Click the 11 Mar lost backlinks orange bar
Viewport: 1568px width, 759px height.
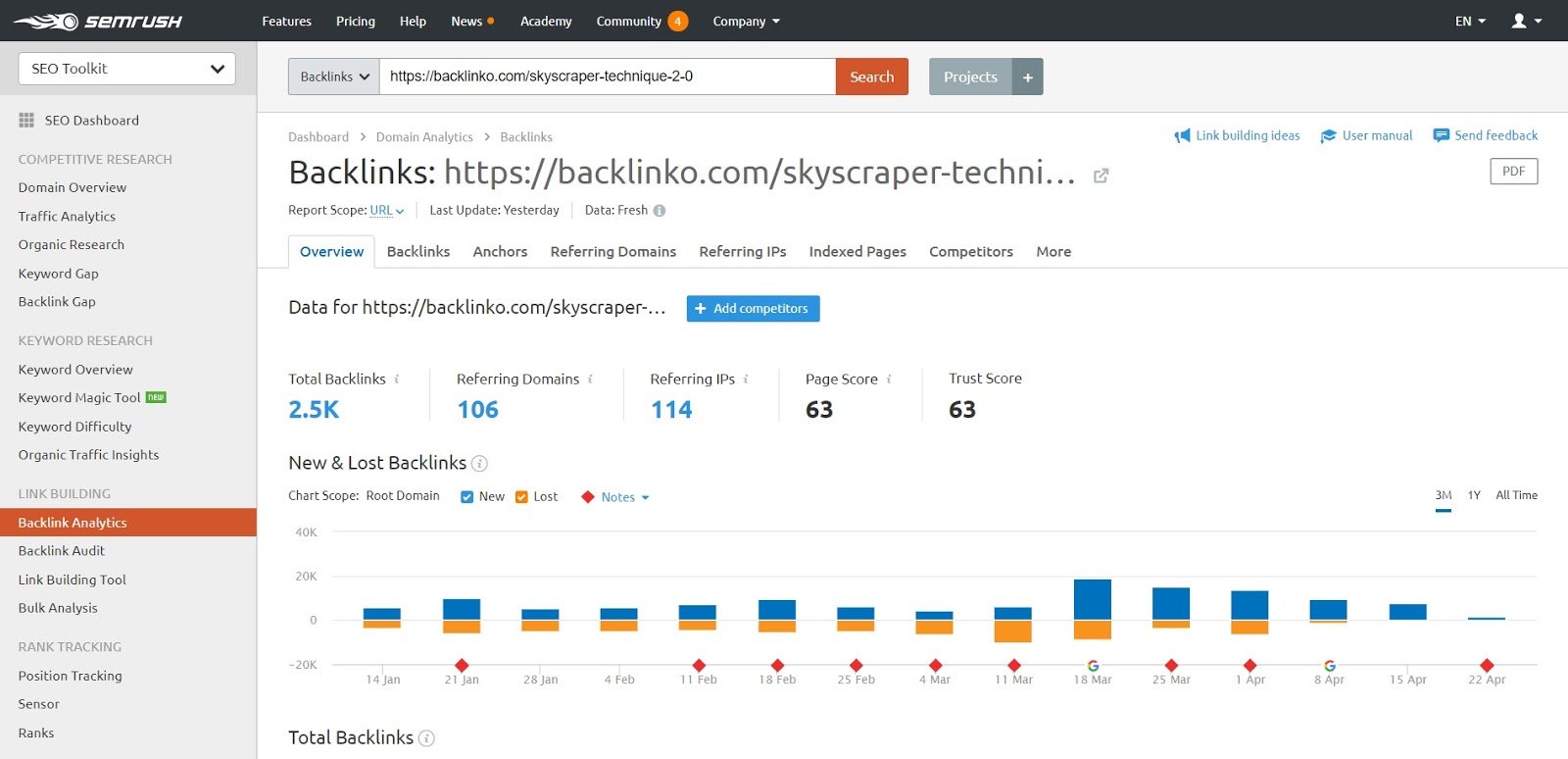1013,632
